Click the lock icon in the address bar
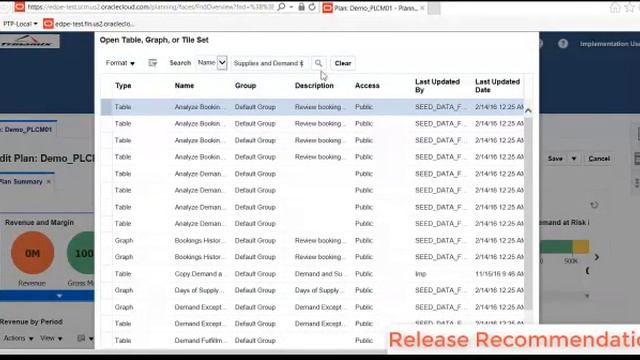Screen dimensions: 640x360 click(x=301, y=7)
